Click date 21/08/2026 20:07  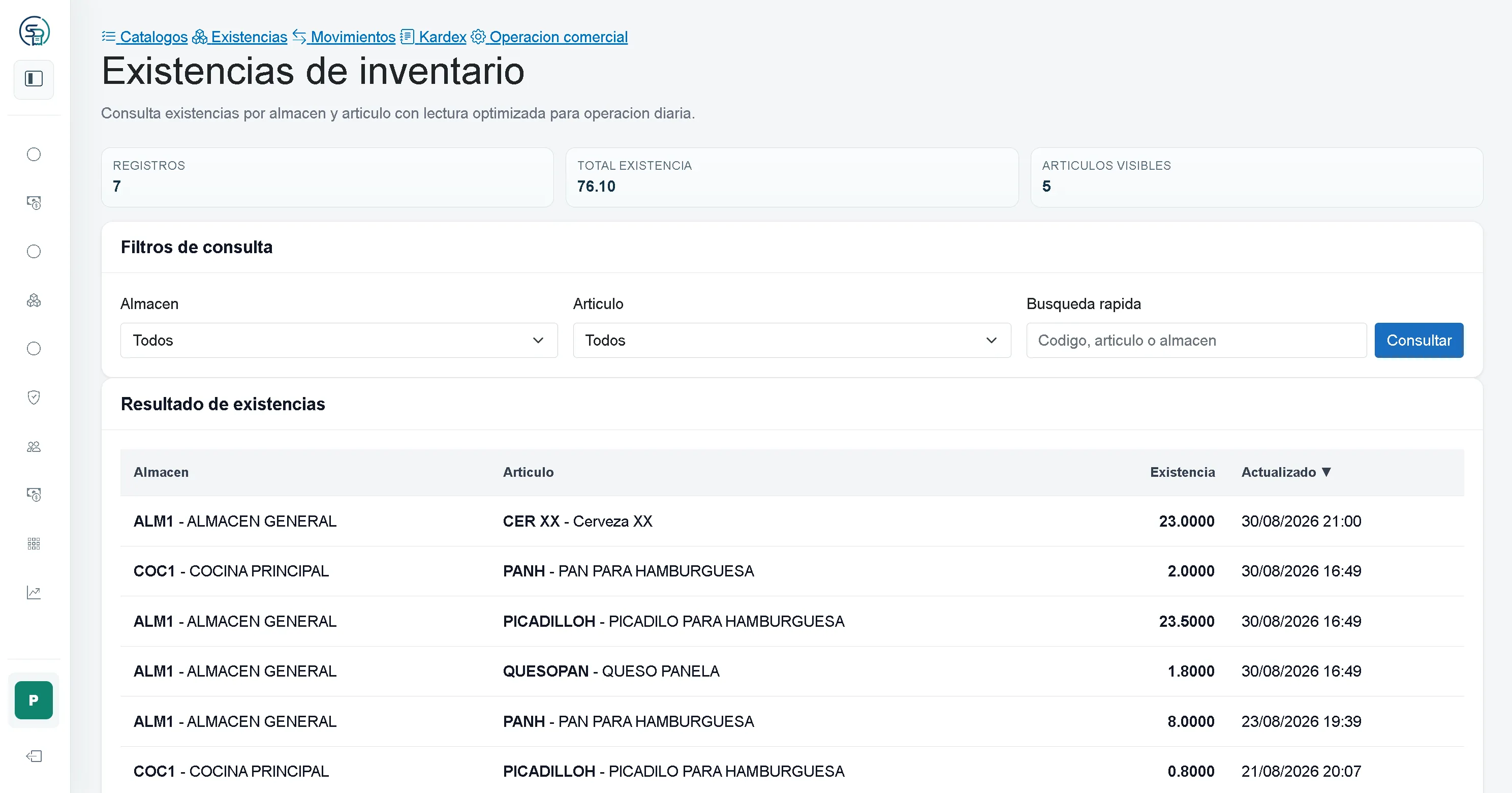[x=1301, y=771]
